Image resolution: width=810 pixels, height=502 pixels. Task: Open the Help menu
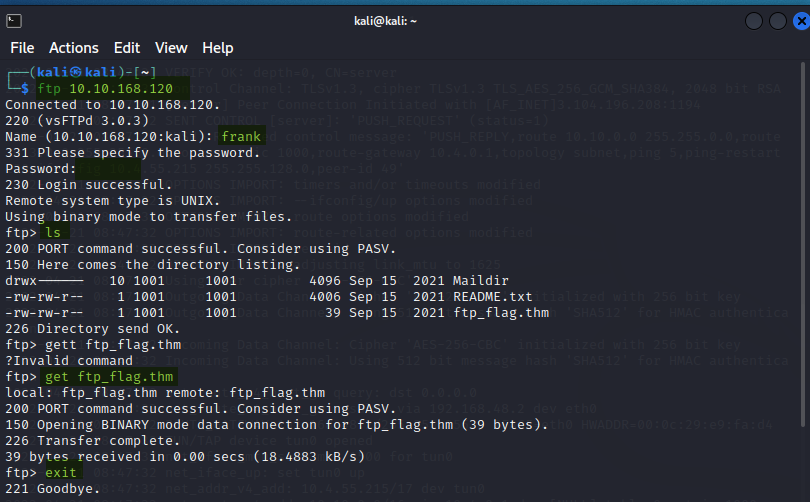(217, 48)
